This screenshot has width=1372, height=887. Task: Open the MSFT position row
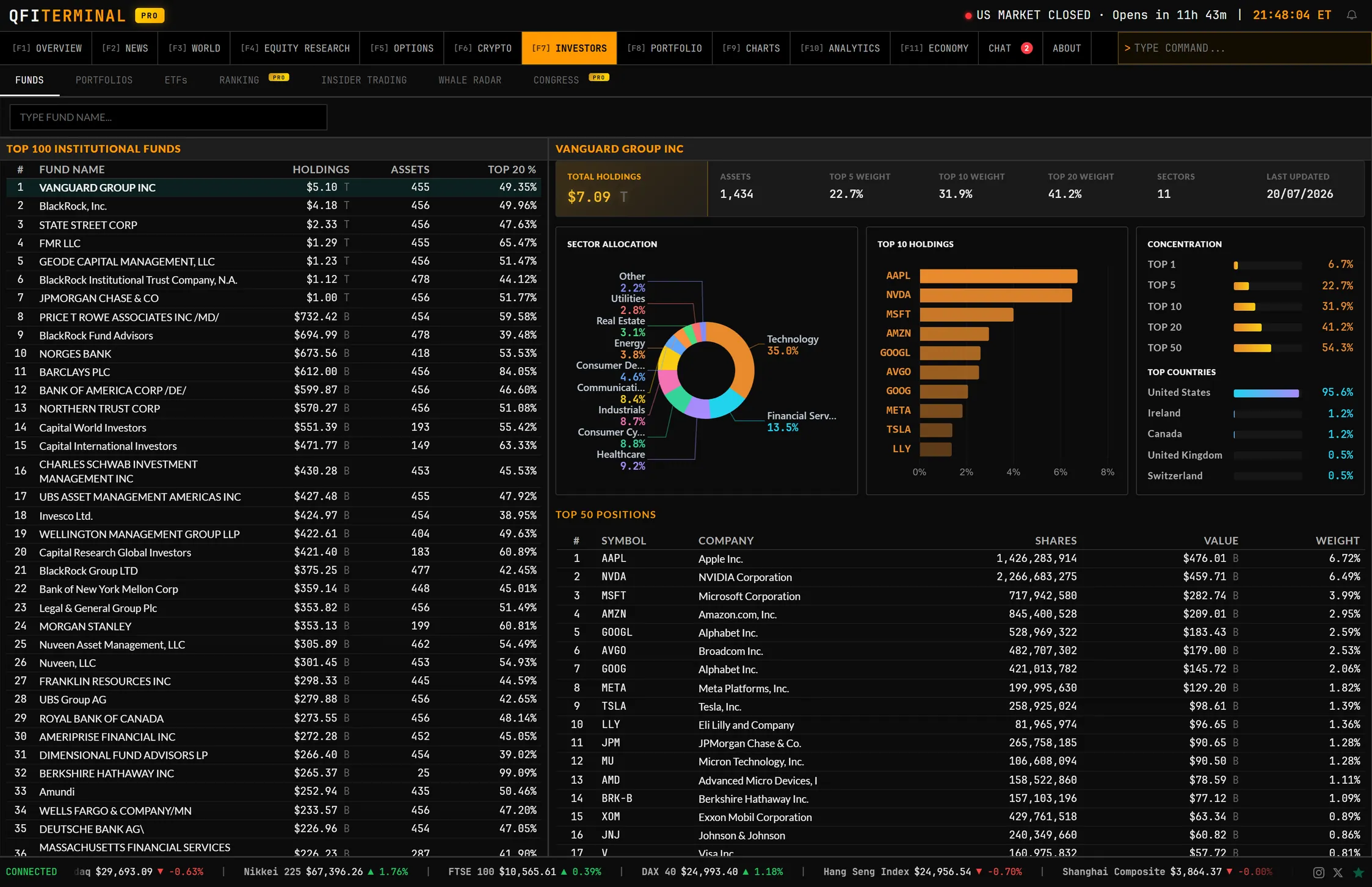pos(959,596)
